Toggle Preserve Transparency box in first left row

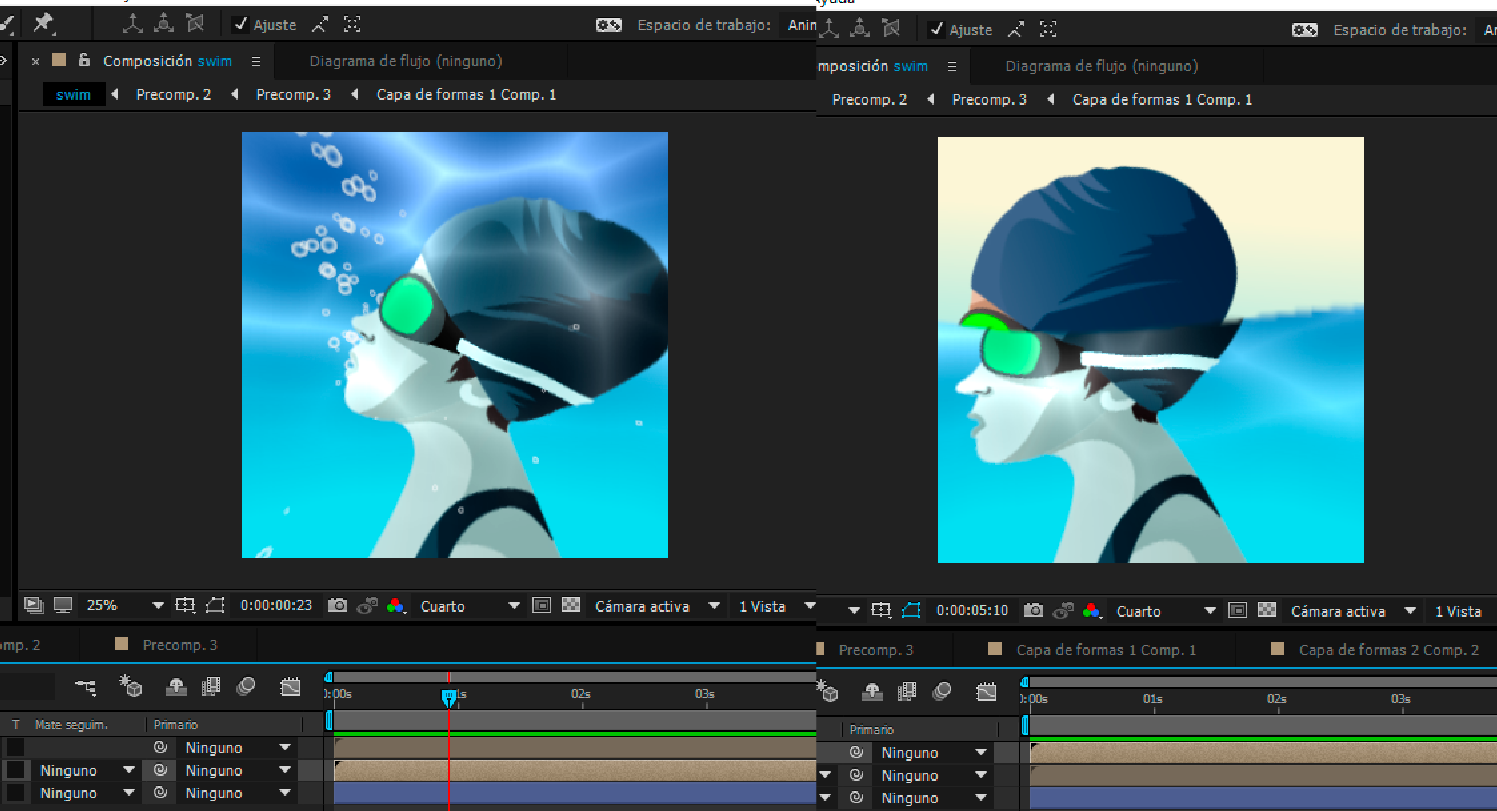[16, 747]
